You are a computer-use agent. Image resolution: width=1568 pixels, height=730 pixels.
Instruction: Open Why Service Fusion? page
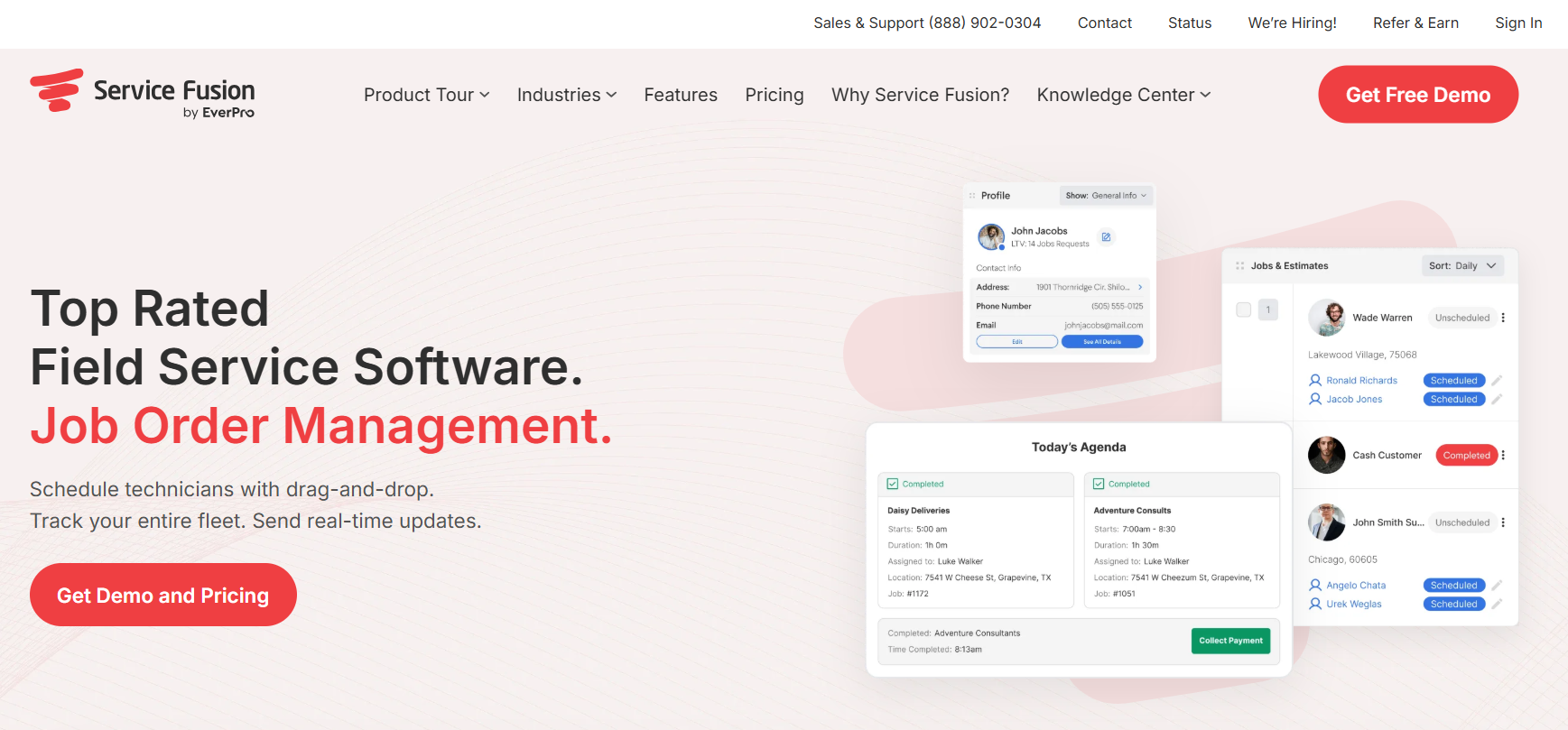coord(921,95)
